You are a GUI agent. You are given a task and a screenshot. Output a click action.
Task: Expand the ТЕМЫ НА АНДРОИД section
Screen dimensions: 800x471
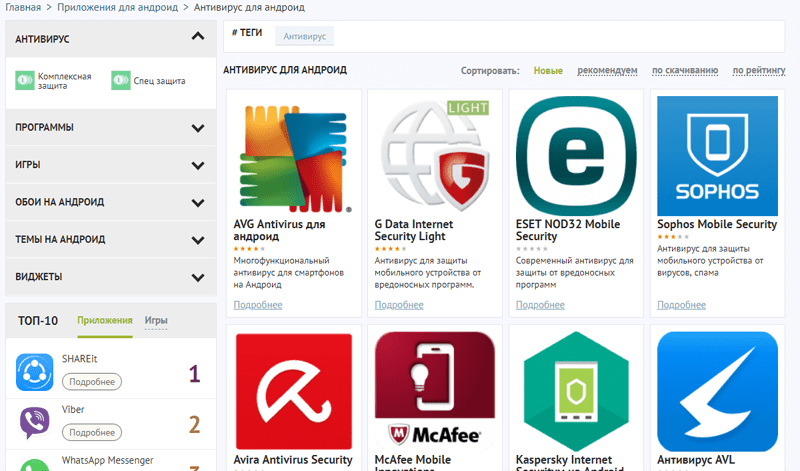[197, 240]
